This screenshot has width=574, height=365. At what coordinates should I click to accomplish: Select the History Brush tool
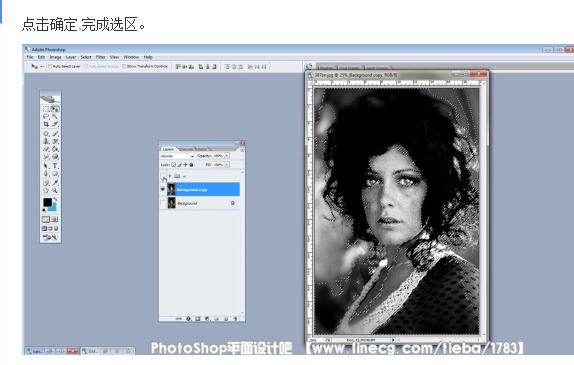click(55, 141)
